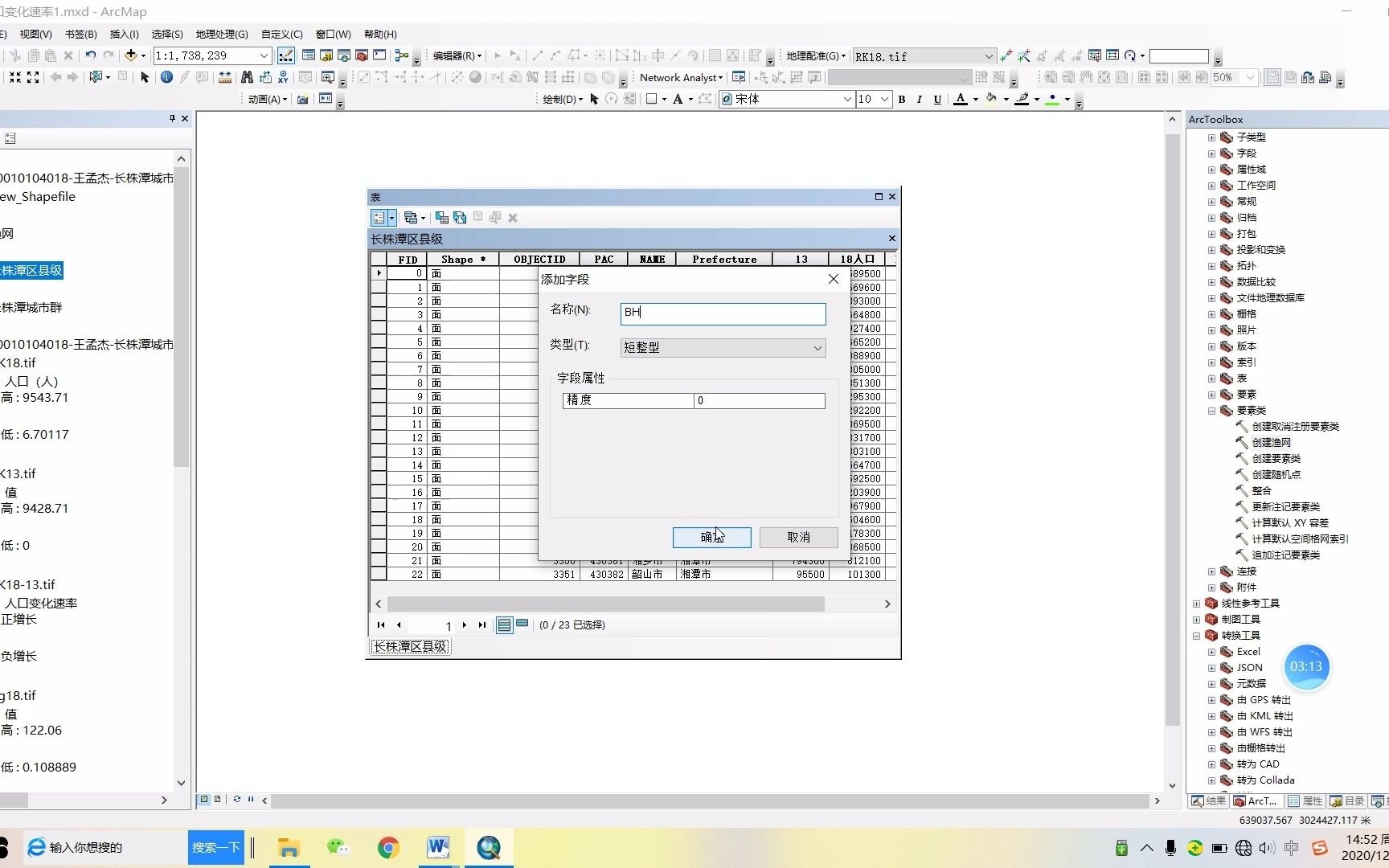This screenshot has height=868, width=1389.
Task: Select the Measure ruler tool
Action: coord(225,77)
